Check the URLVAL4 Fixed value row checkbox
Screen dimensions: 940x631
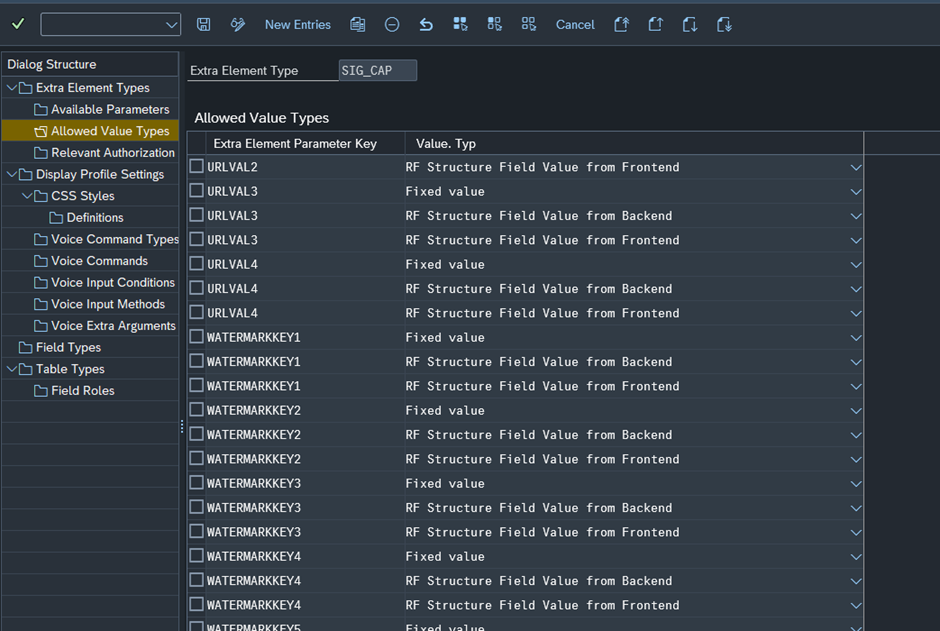pos(197,264)
